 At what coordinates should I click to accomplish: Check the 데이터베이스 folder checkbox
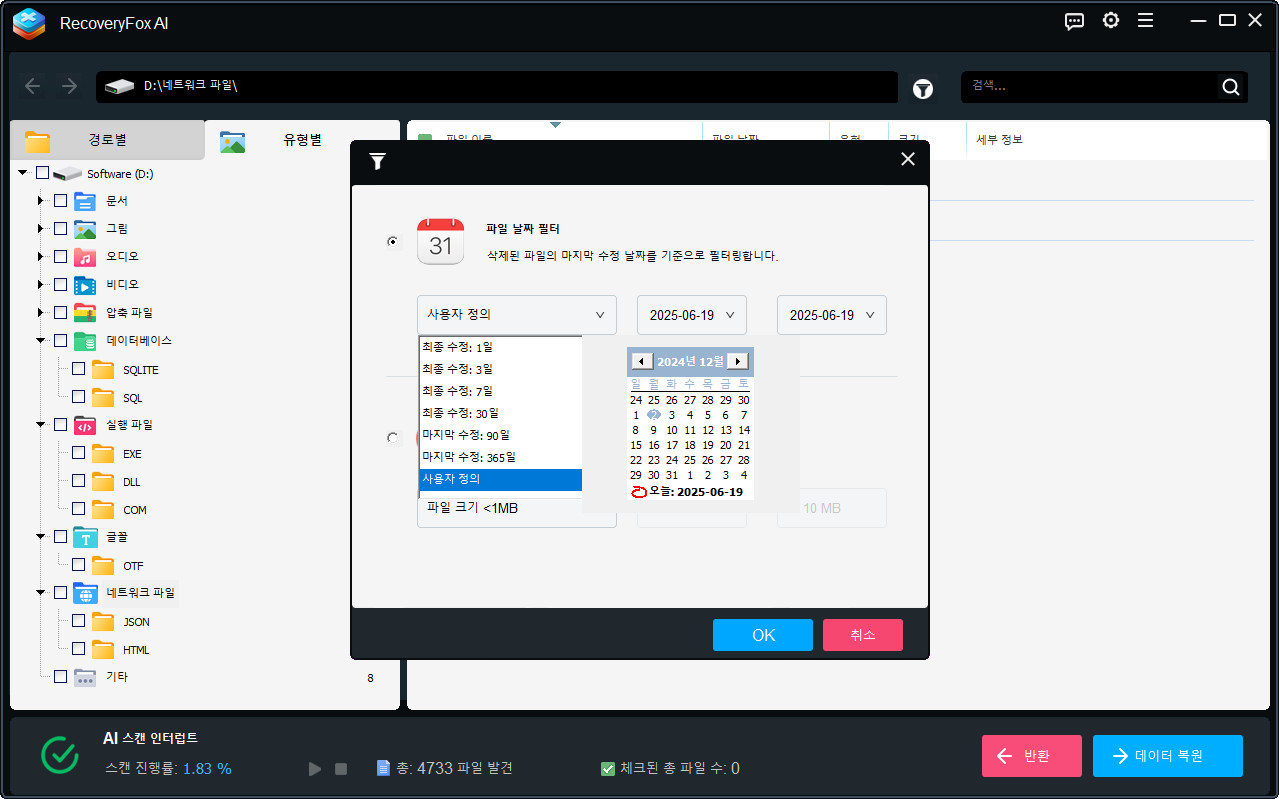(x=58, y=340)
